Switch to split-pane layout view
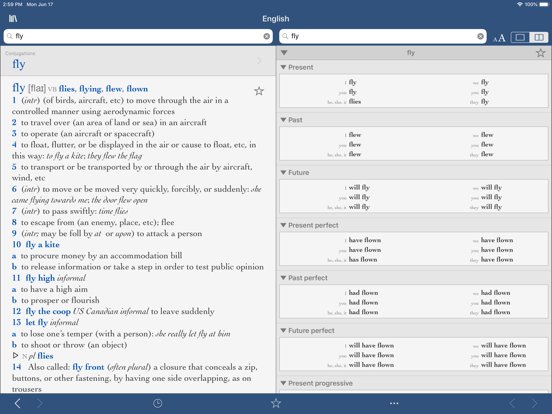The height and width of the screenshot is (414, 552). tap(539, 37)
